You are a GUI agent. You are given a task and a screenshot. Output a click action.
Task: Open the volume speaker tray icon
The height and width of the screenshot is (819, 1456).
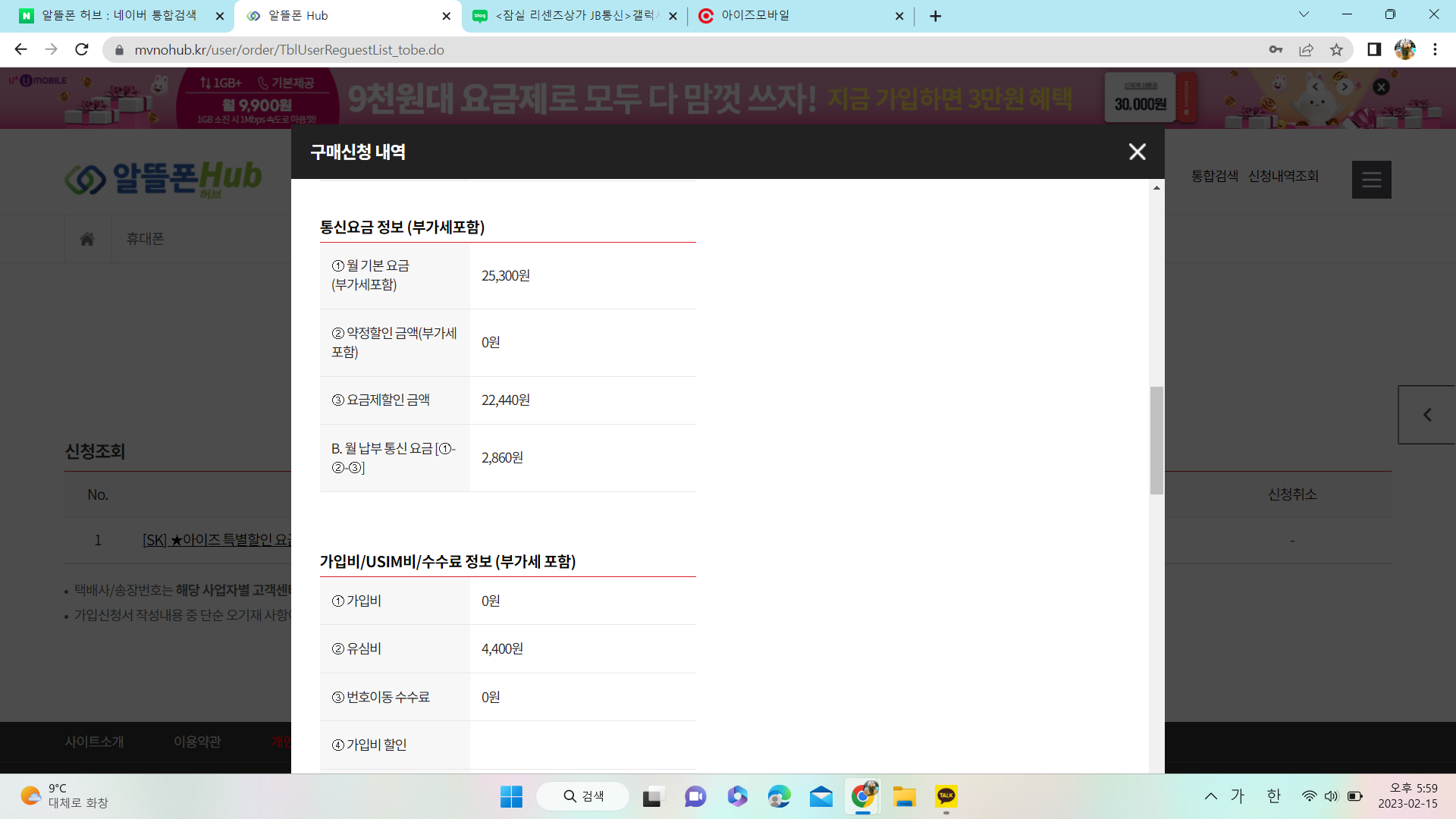point(1332,796)
